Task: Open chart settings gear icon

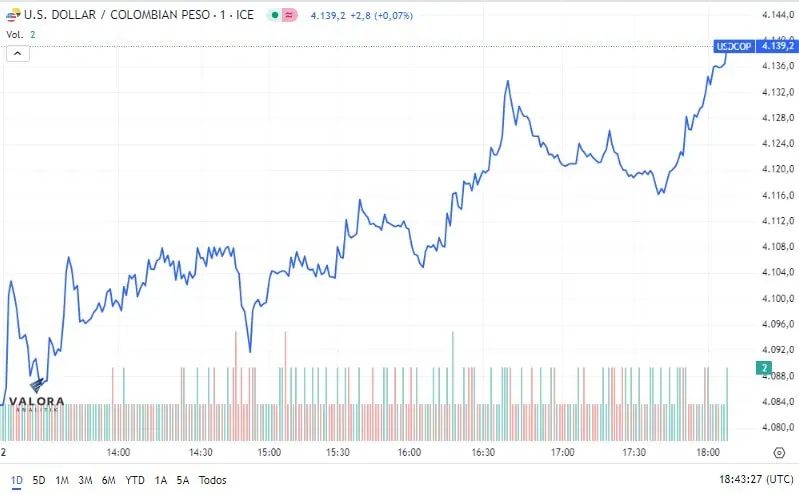Action: (x=779, y=453)
